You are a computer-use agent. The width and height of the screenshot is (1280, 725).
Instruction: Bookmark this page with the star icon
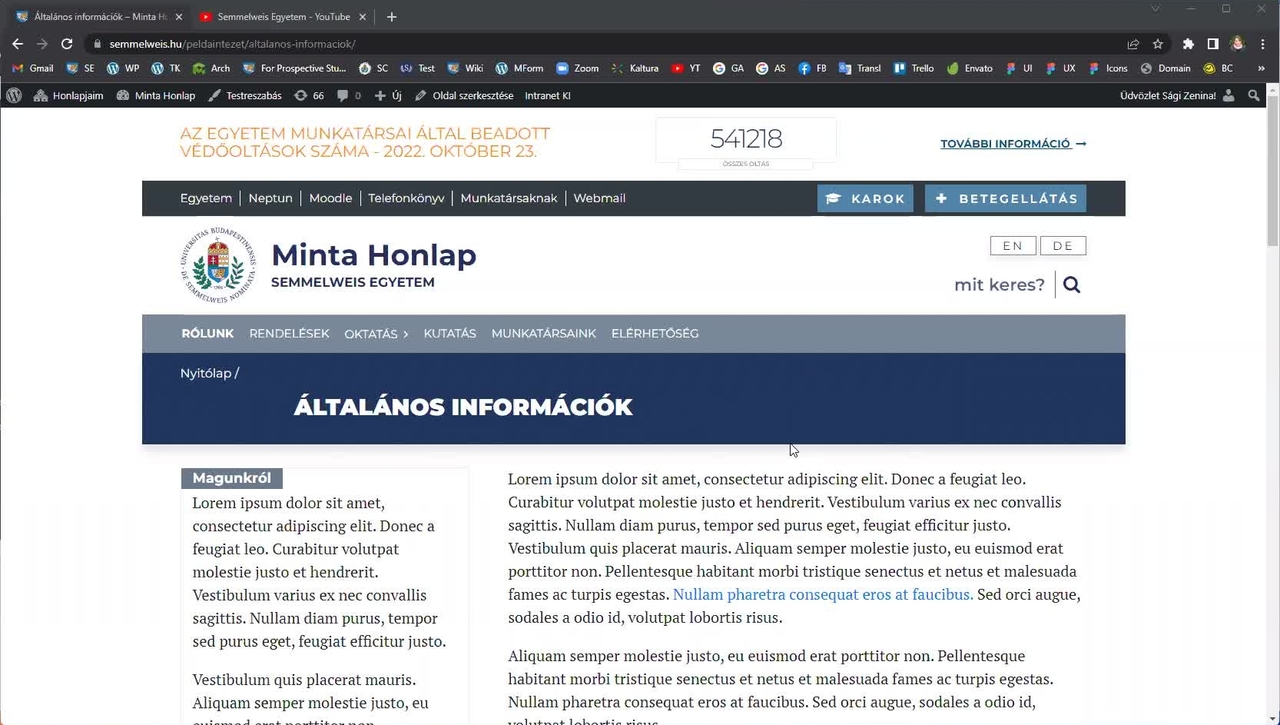click(1158, 44)
